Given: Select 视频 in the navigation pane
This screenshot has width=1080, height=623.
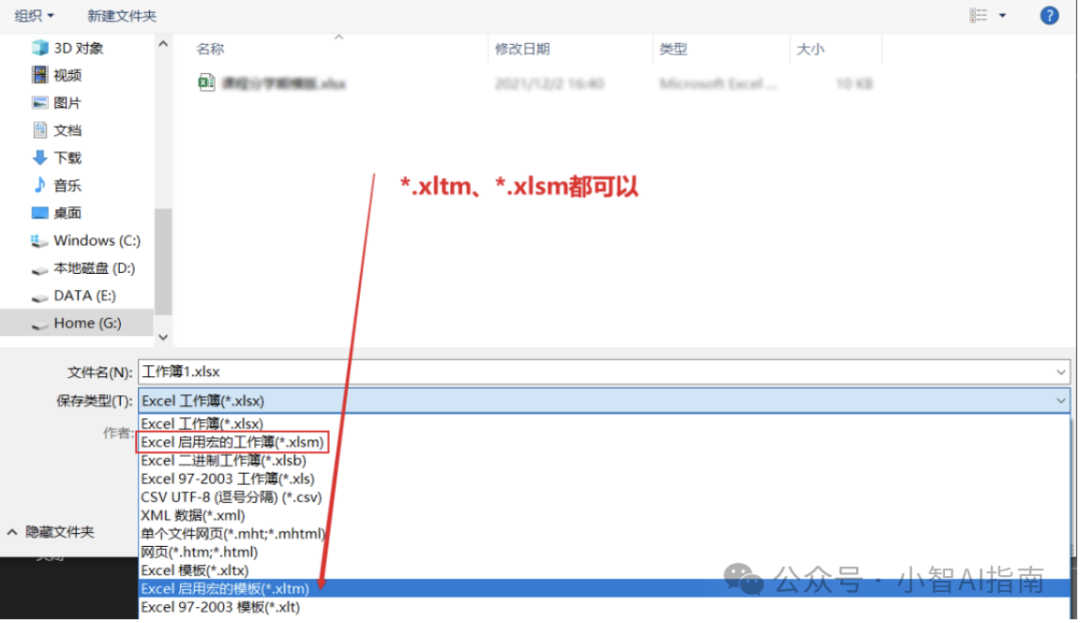Looking at the screenshot, I should (68, 75).
